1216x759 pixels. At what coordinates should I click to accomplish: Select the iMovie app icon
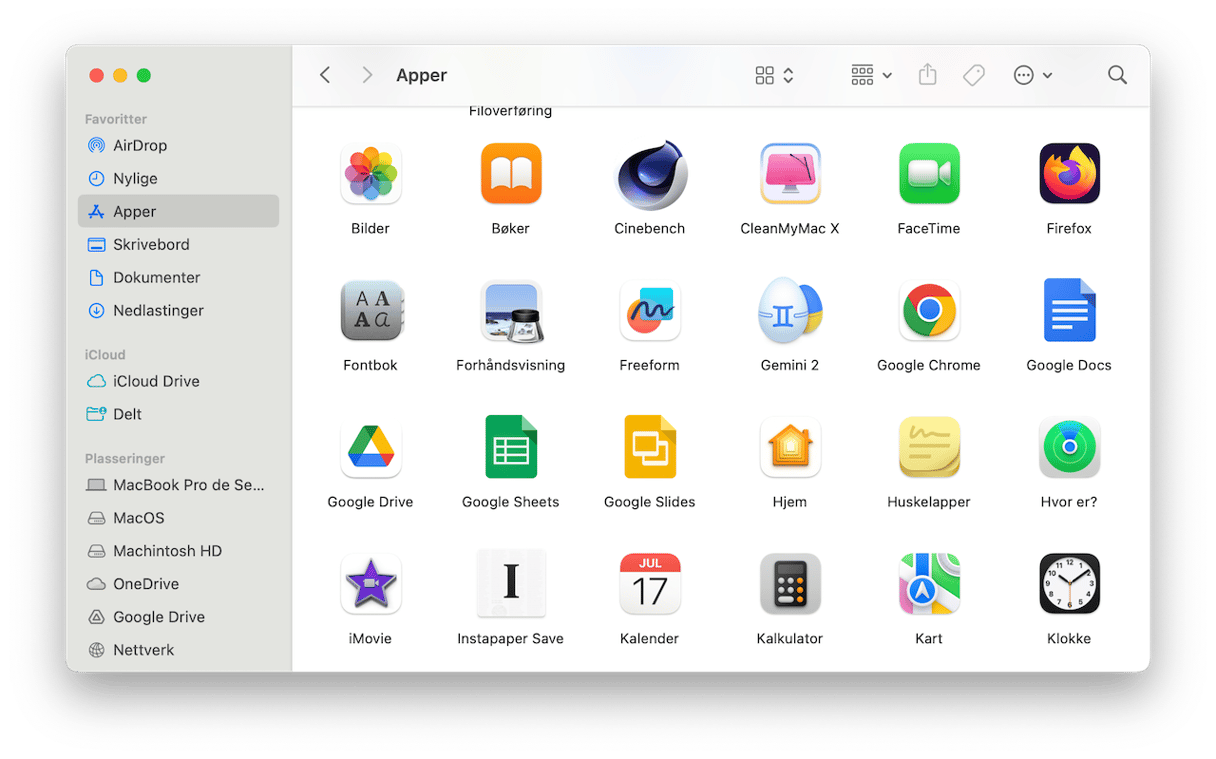pyautogui.click(x=370, y=584)
